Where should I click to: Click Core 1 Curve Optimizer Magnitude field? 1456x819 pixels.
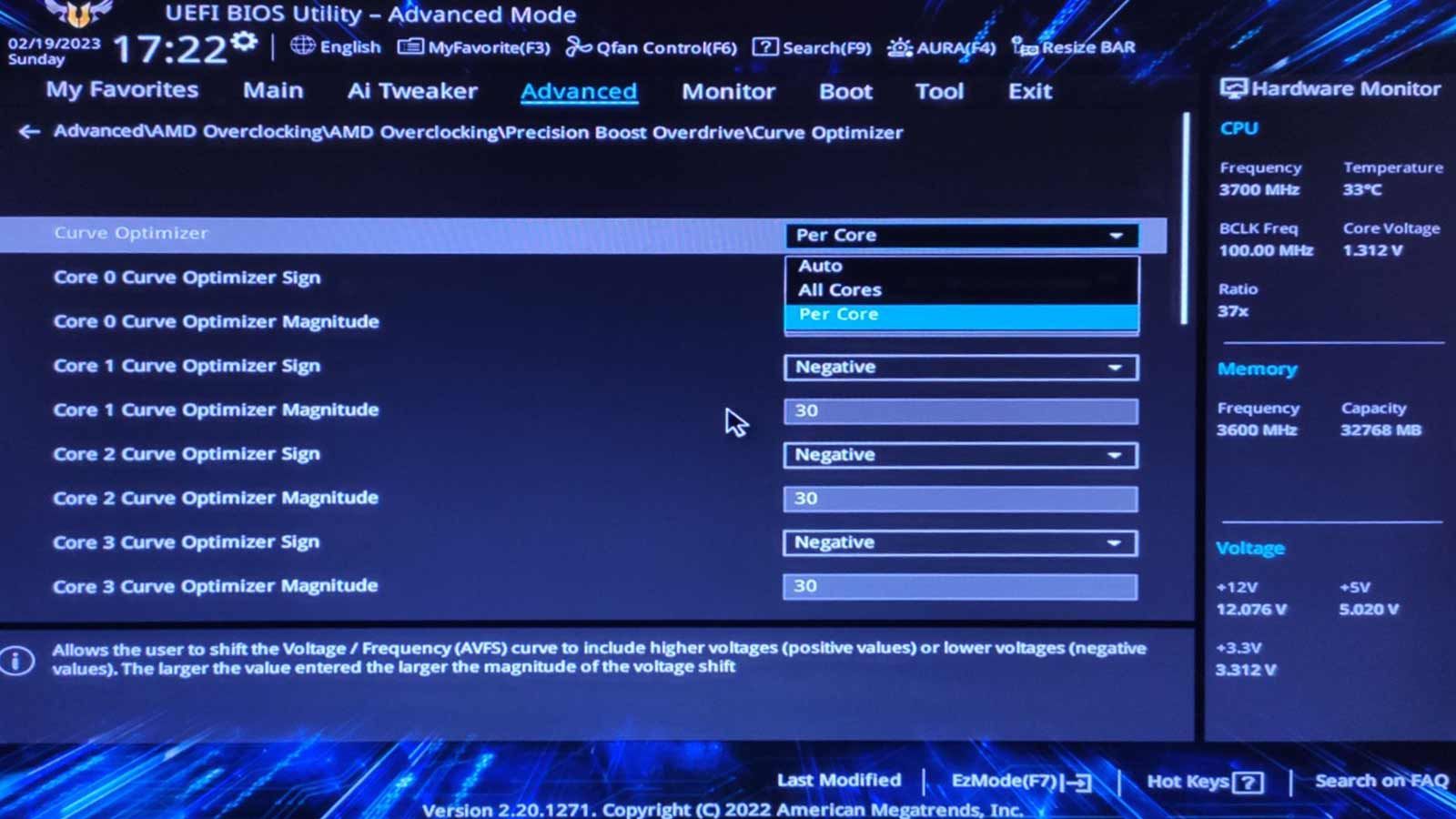[x=960, y=411]
